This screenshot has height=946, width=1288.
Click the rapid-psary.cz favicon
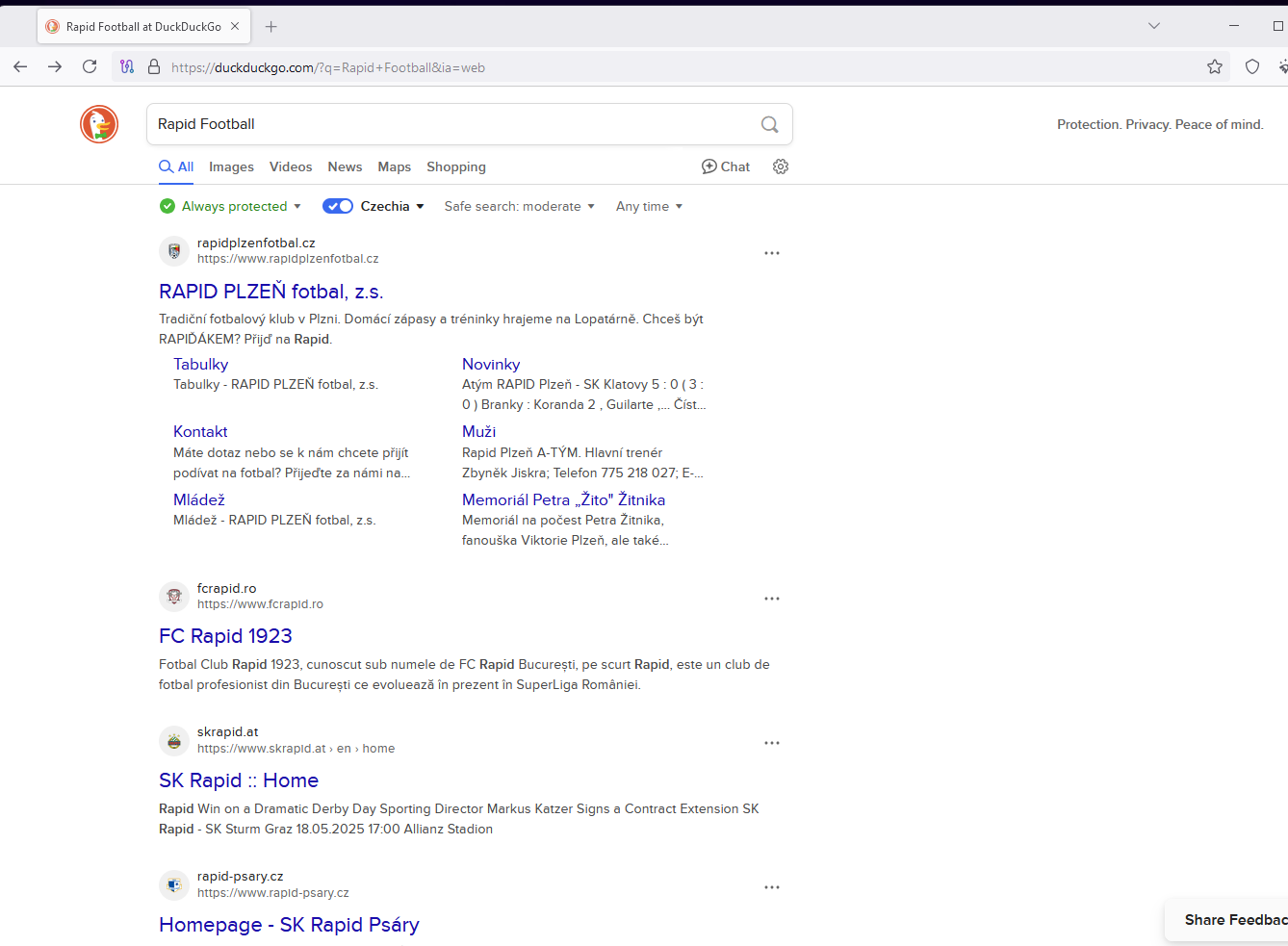tap(174, 885)
